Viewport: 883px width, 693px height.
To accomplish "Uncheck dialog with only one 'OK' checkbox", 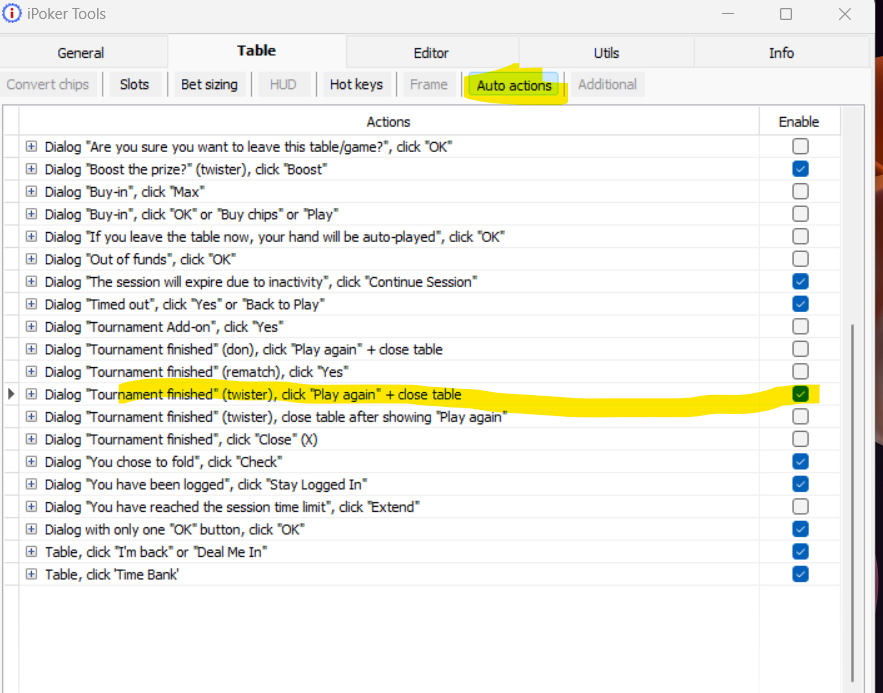I will click(800, 529).
